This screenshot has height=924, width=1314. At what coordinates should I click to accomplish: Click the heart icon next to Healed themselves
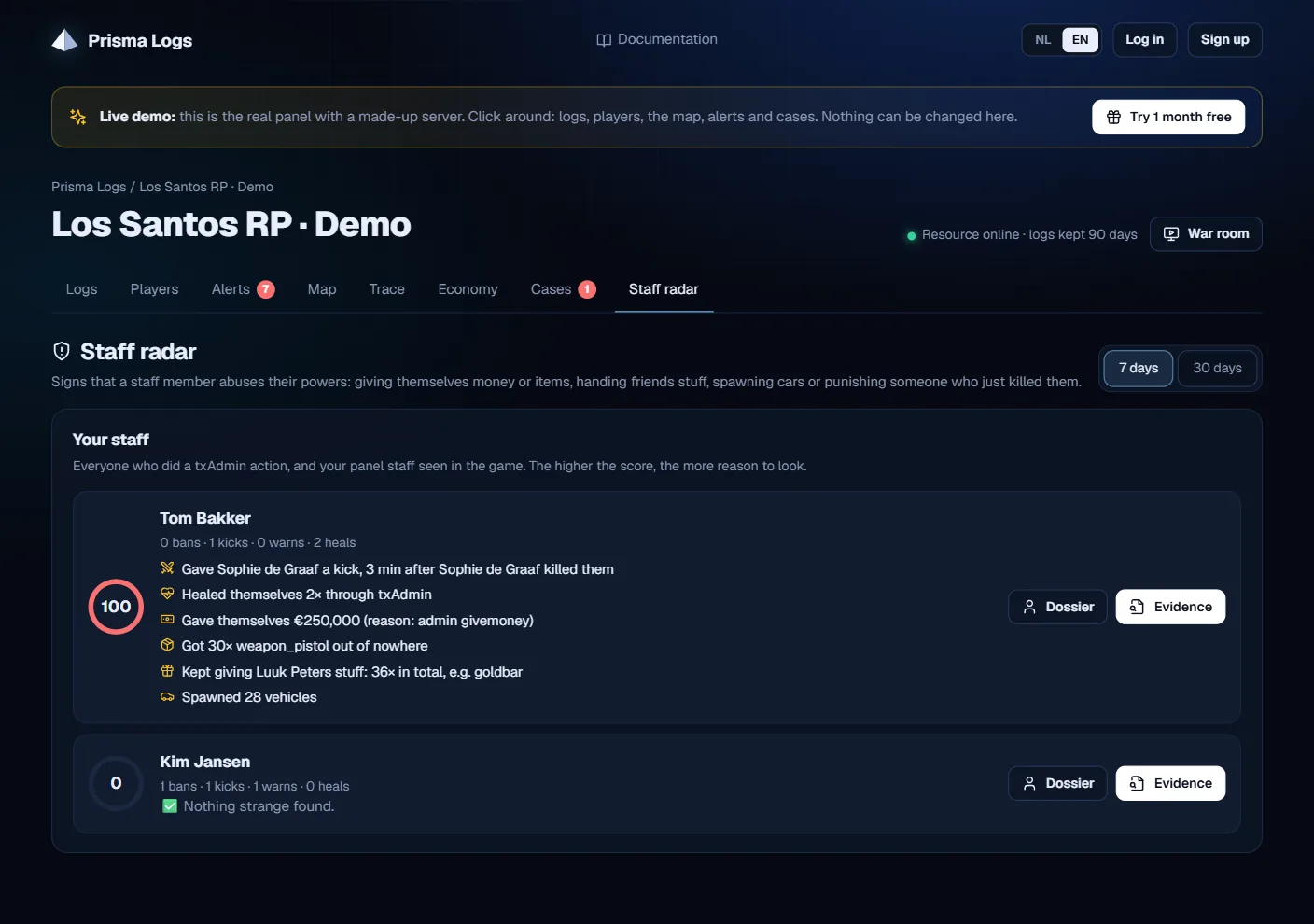[167, 594]
